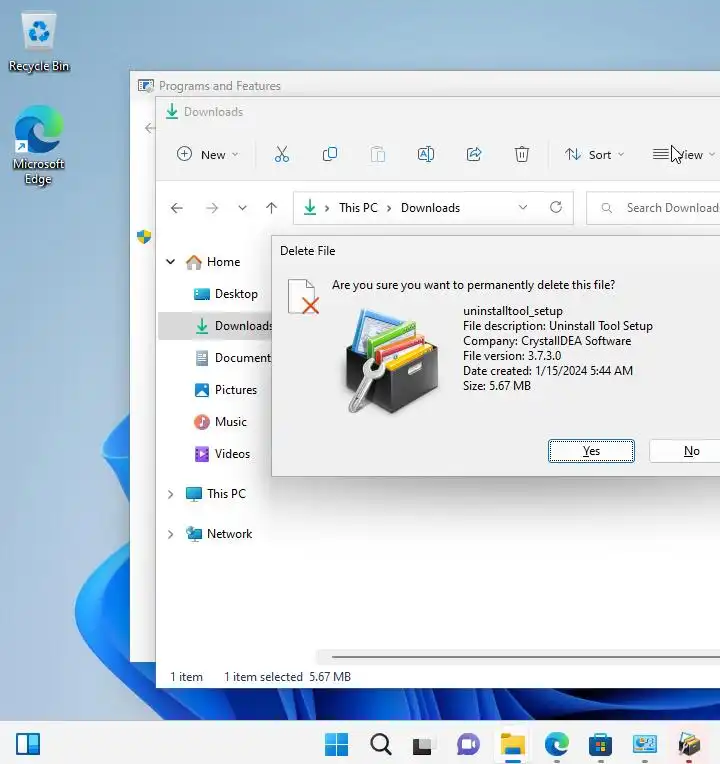
Task: Click the '1 item' status bar text
Action: coord(186,677)
